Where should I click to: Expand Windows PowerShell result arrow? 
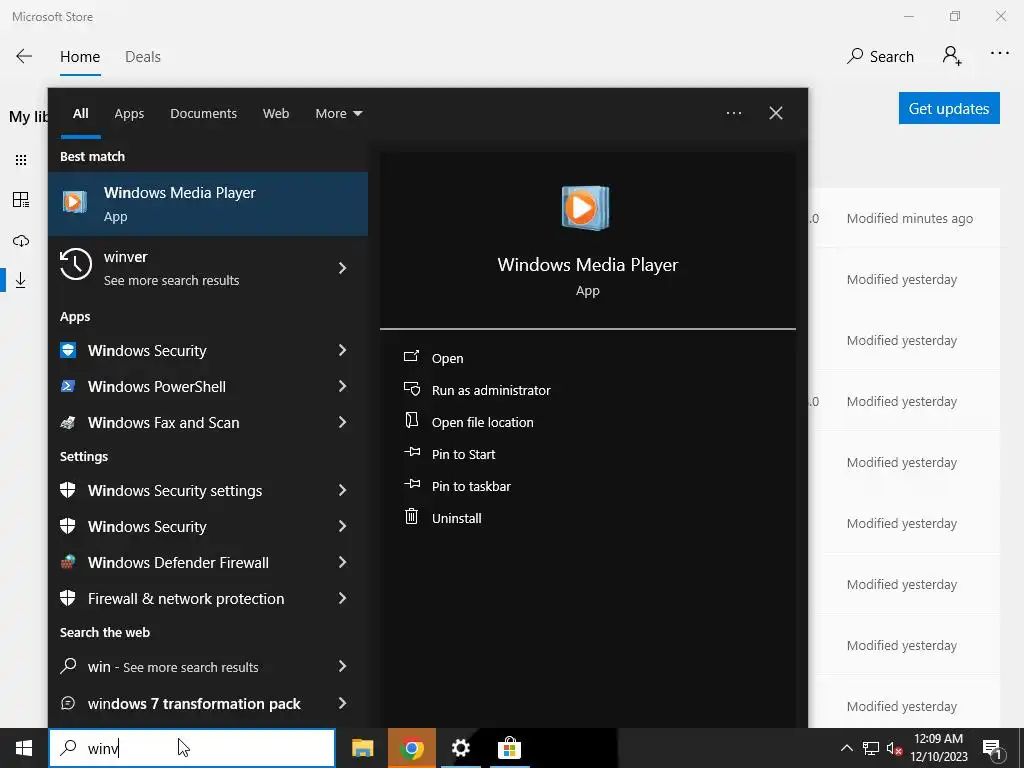coord(342,386)
